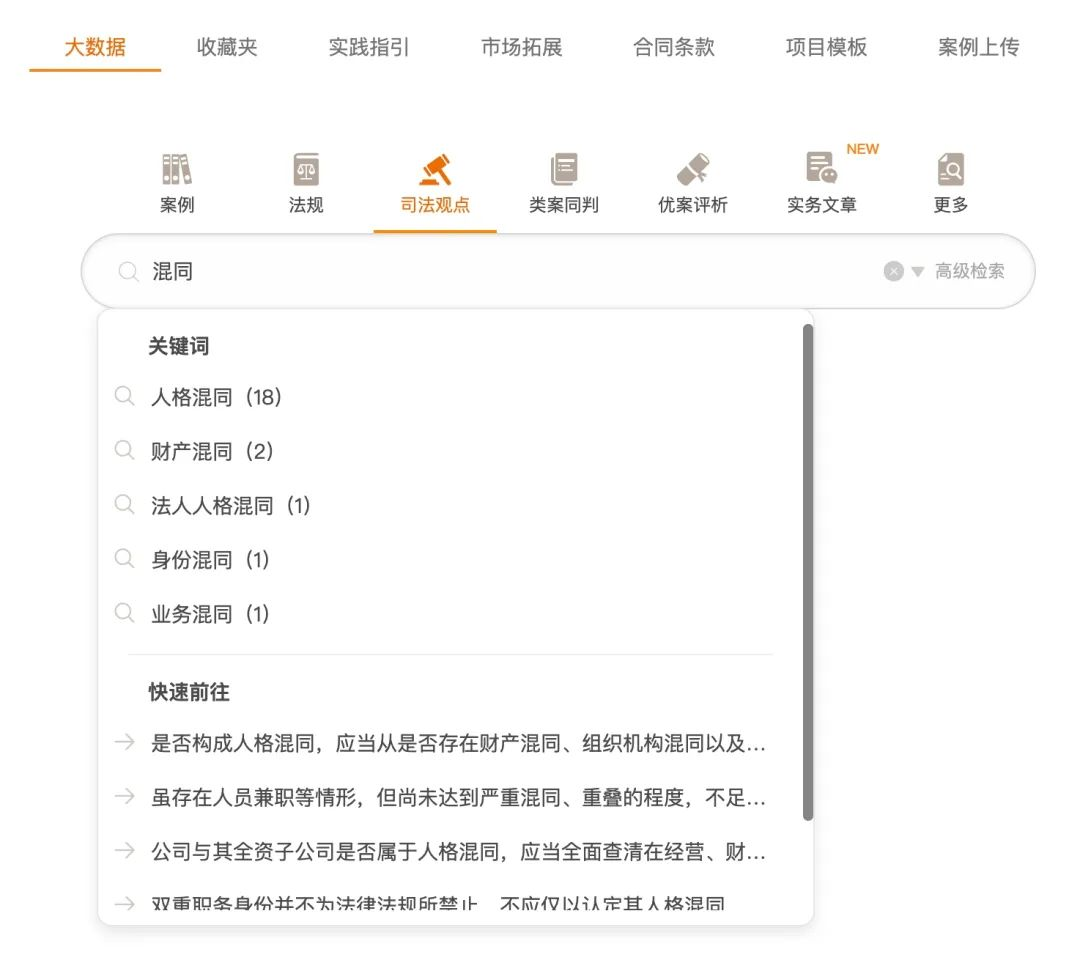Viewport: 1080px width, 963px height.
Task: Click the search magnifier inside search bar
Action: coord(127,271)
